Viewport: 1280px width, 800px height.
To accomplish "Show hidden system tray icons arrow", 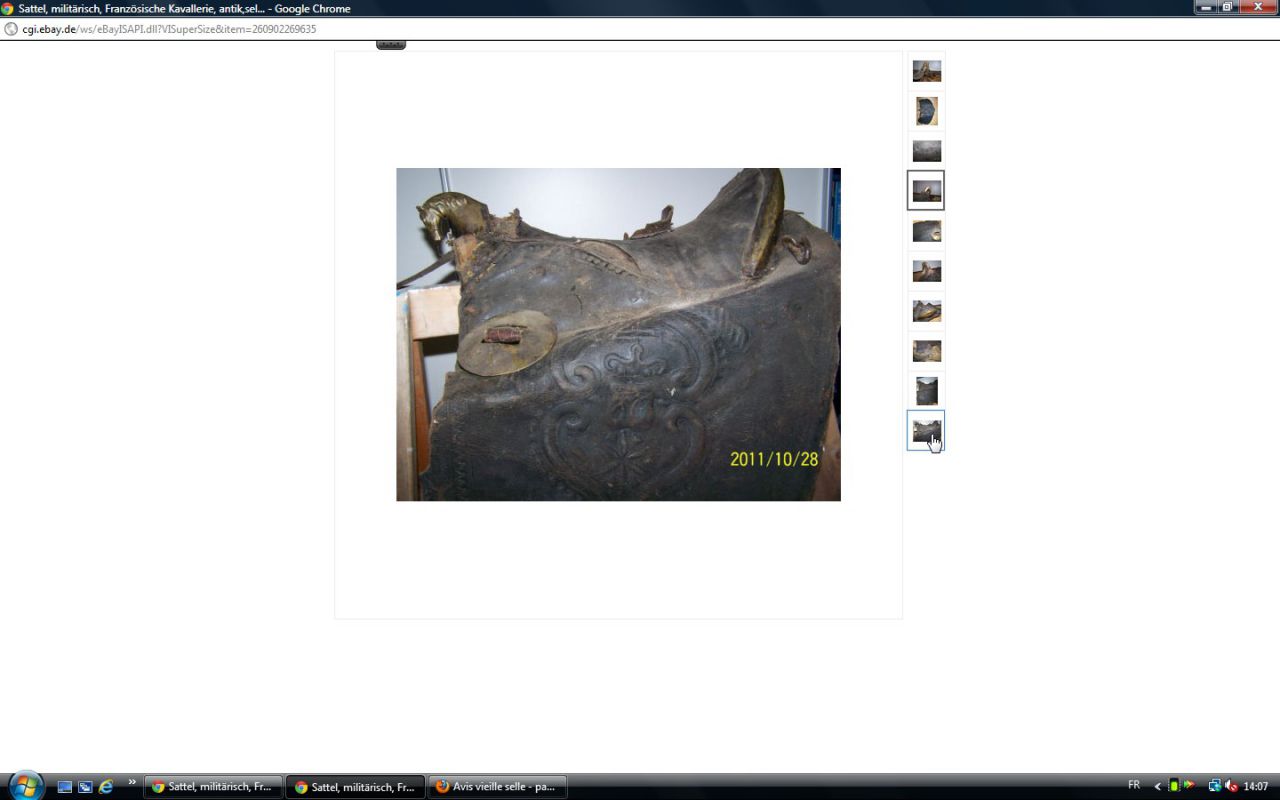I will click(x=1158, y=787).
